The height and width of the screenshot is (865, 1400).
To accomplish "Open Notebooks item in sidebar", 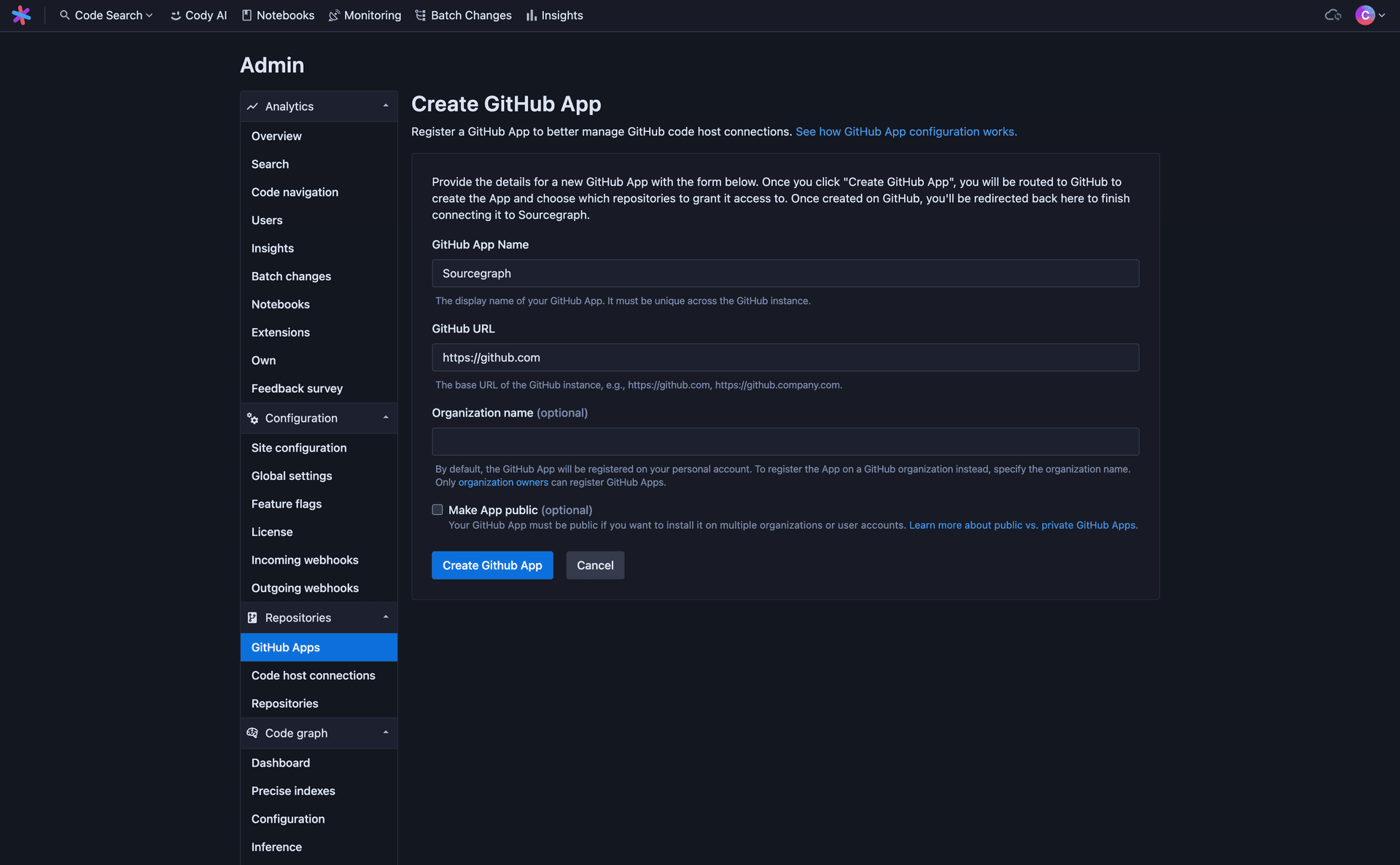I will [x=319, y=305].
